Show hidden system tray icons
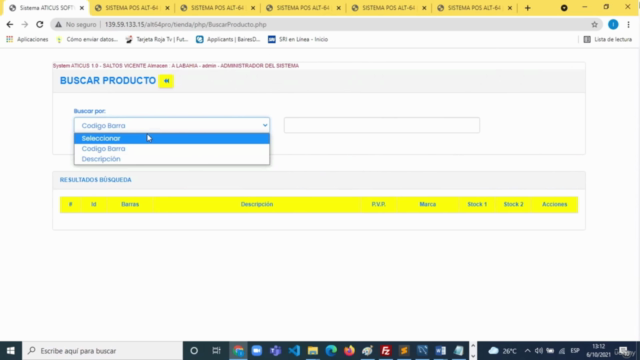 (527, 351)
